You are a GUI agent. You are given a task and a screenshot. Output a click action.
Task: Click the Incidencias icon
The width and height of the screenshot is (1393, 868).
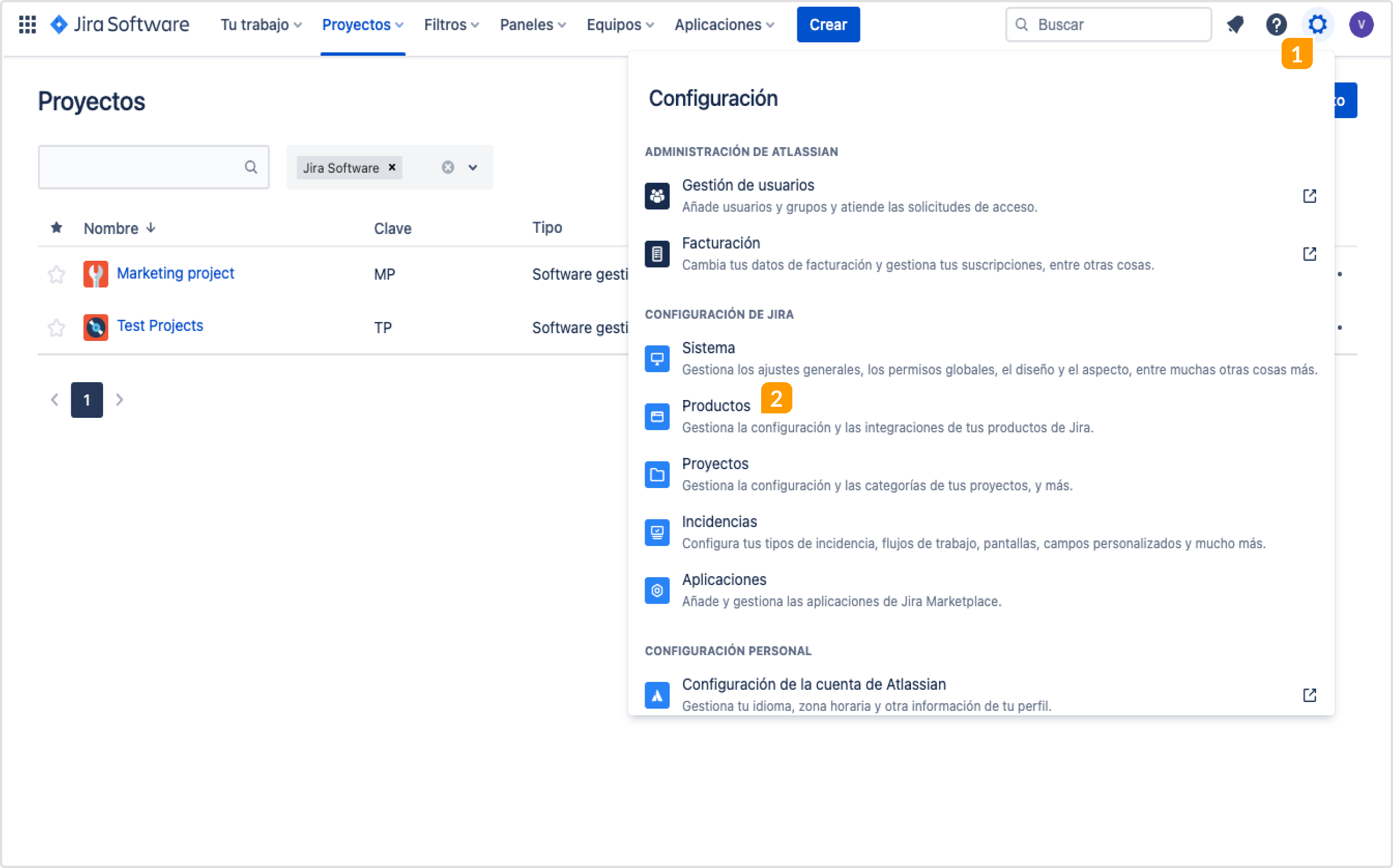(x=657, y=532)
